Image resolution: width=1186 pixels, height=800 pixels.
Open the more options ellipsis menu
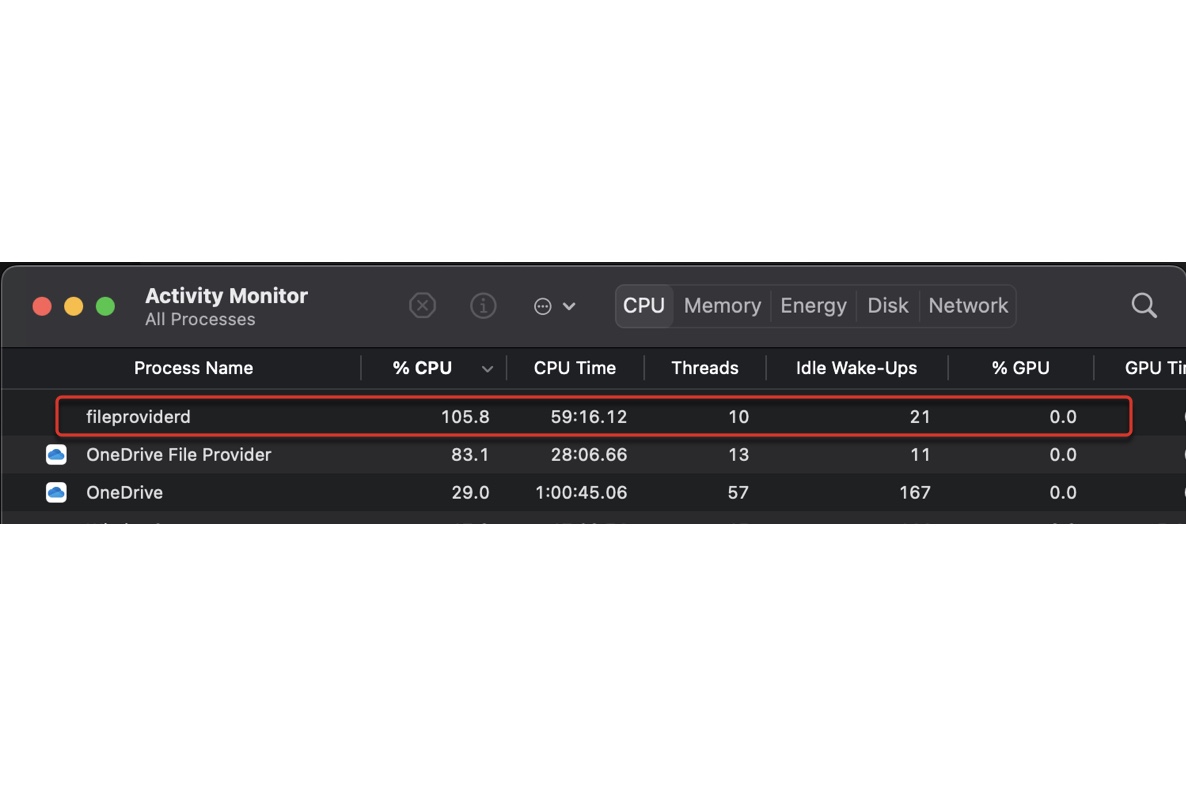point(554,306)
